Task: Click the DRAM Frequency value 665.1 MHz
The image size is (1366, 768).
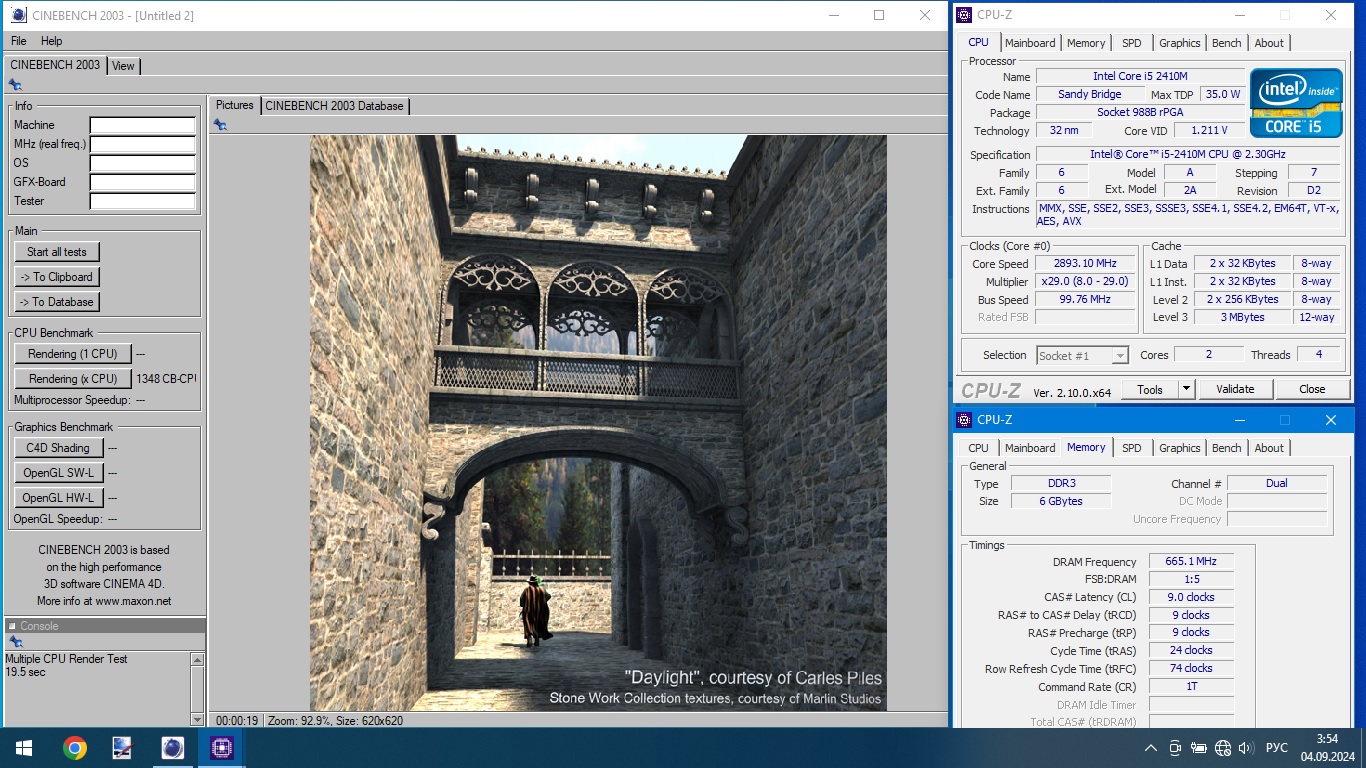Action: (x=1191, y=562)
